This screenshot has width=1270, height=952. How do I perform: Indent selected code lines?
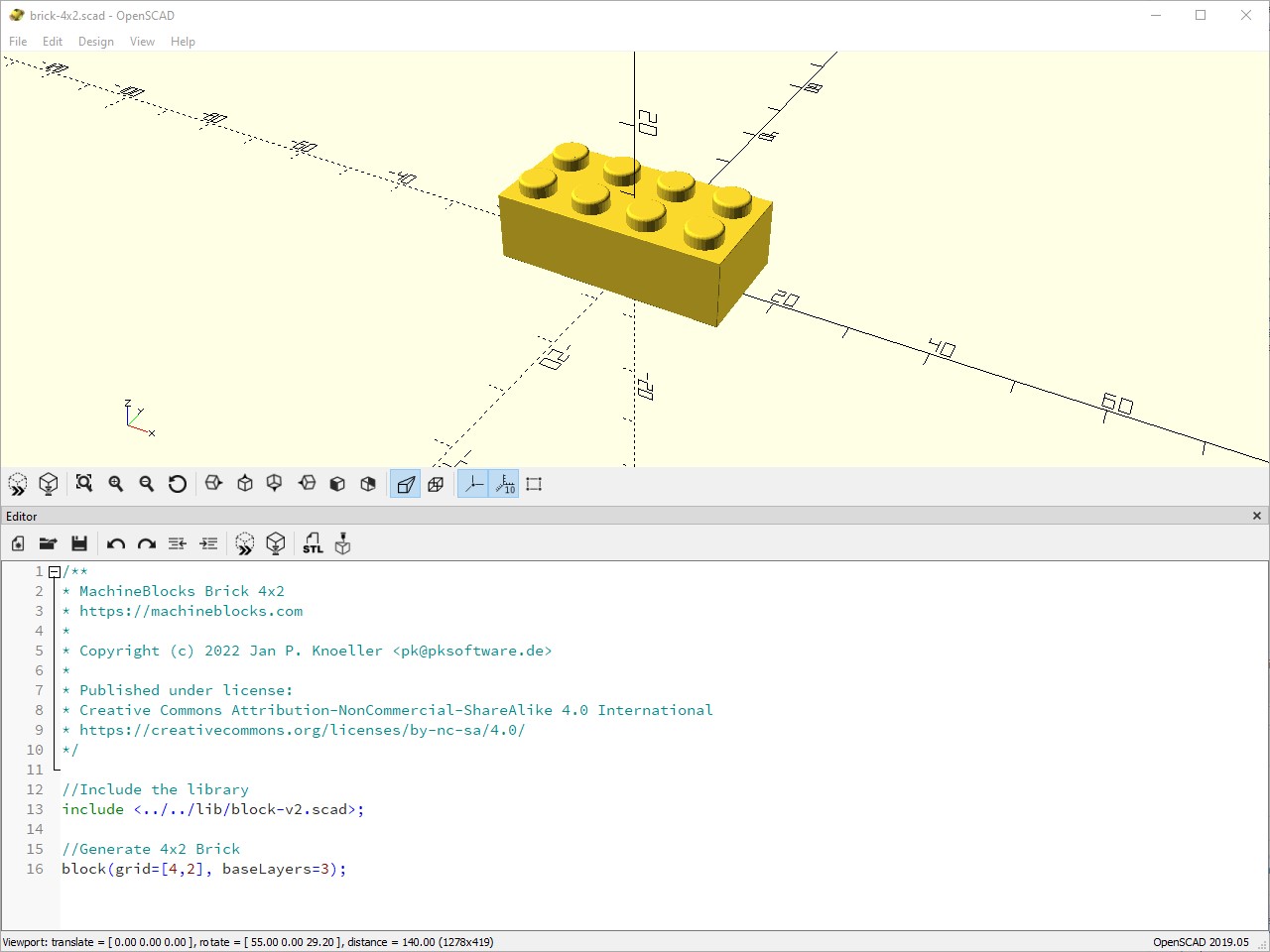tap(208, 543)
